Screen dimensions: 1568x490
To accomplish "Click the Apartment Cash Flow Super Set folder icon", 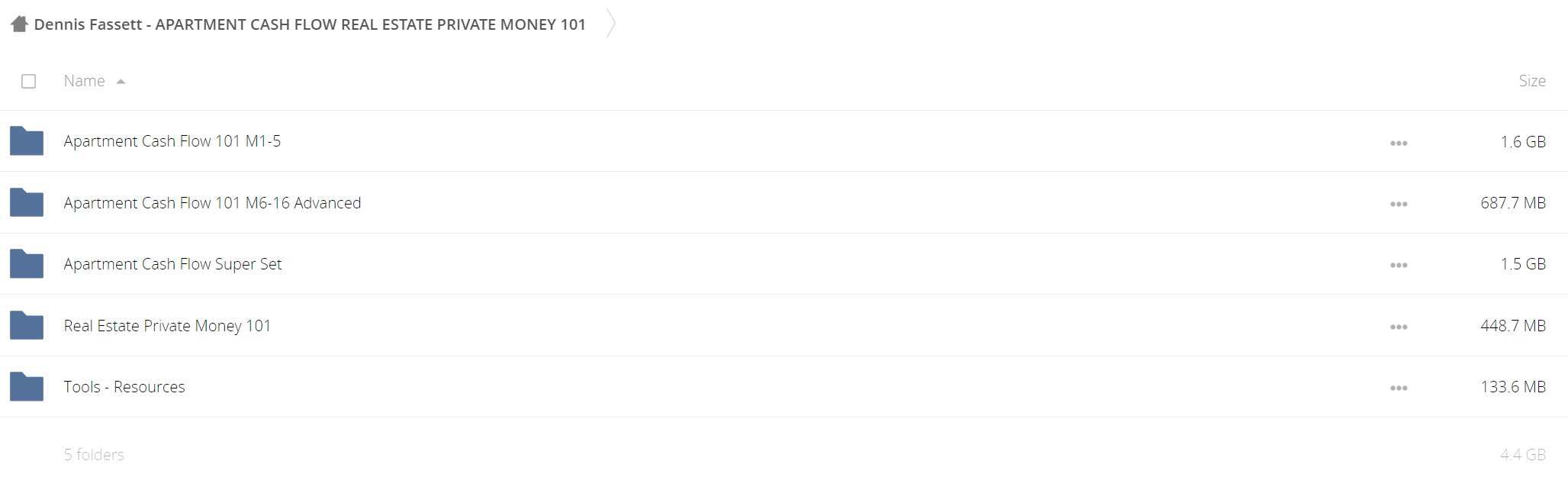I will click(27, 263).
